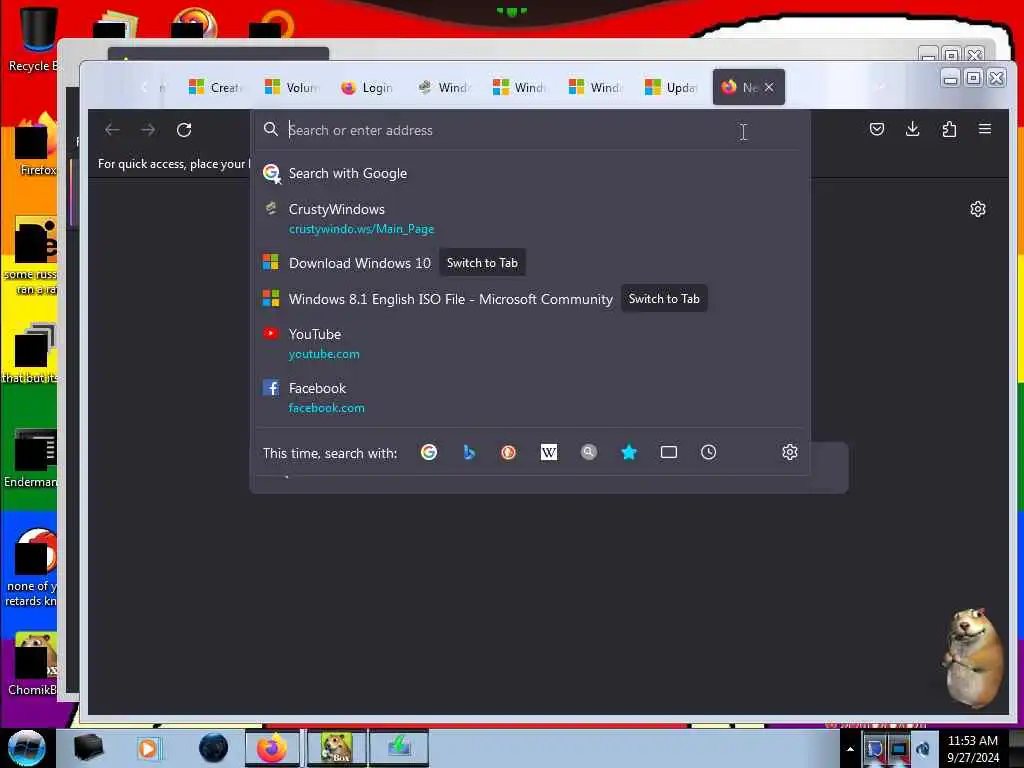The height and width of the screenshot is (768, 1024).
Task: Open the facebook.com link
Action: [x=327, y=408]
